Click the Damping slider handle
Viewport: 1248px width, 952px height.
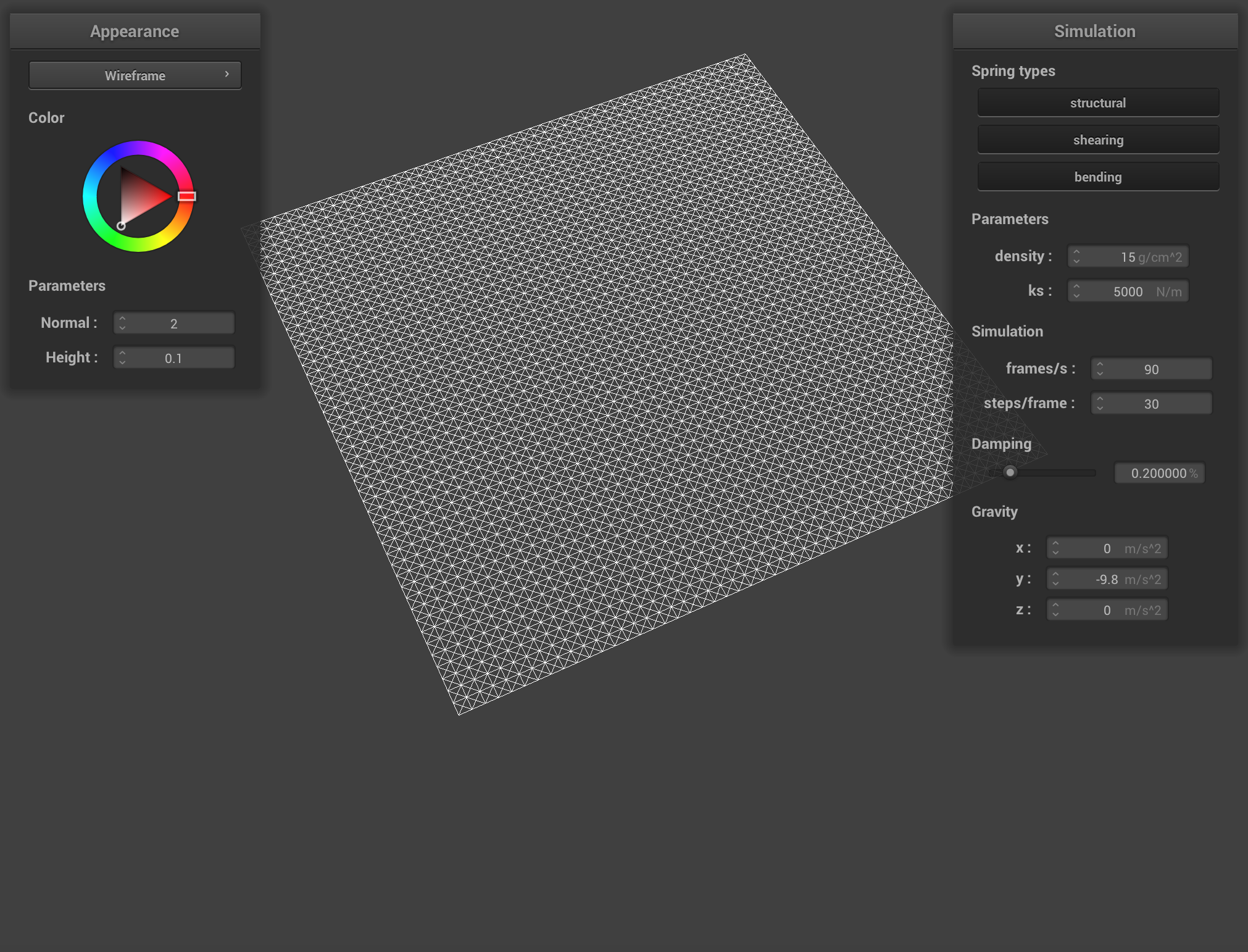click(1010, 472)
